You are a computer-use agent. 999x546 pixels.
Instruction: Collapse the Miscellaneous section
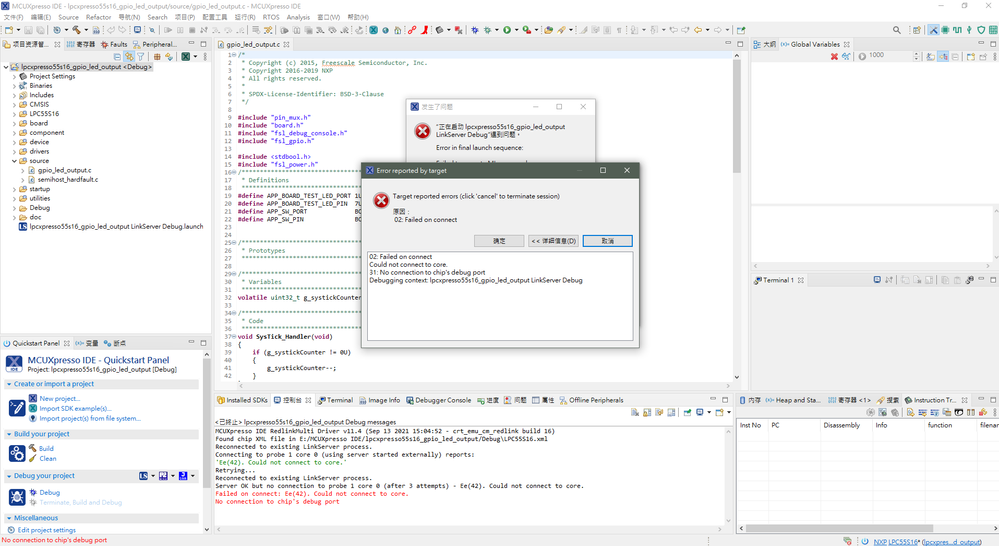point(9,518)
